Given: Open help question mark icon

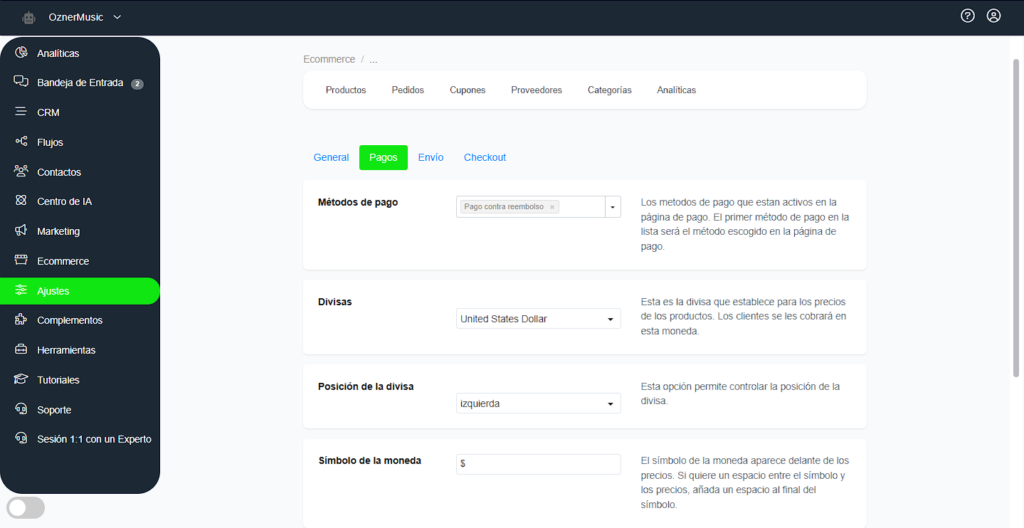Looking at the screenshot, I should pos(967,16).
